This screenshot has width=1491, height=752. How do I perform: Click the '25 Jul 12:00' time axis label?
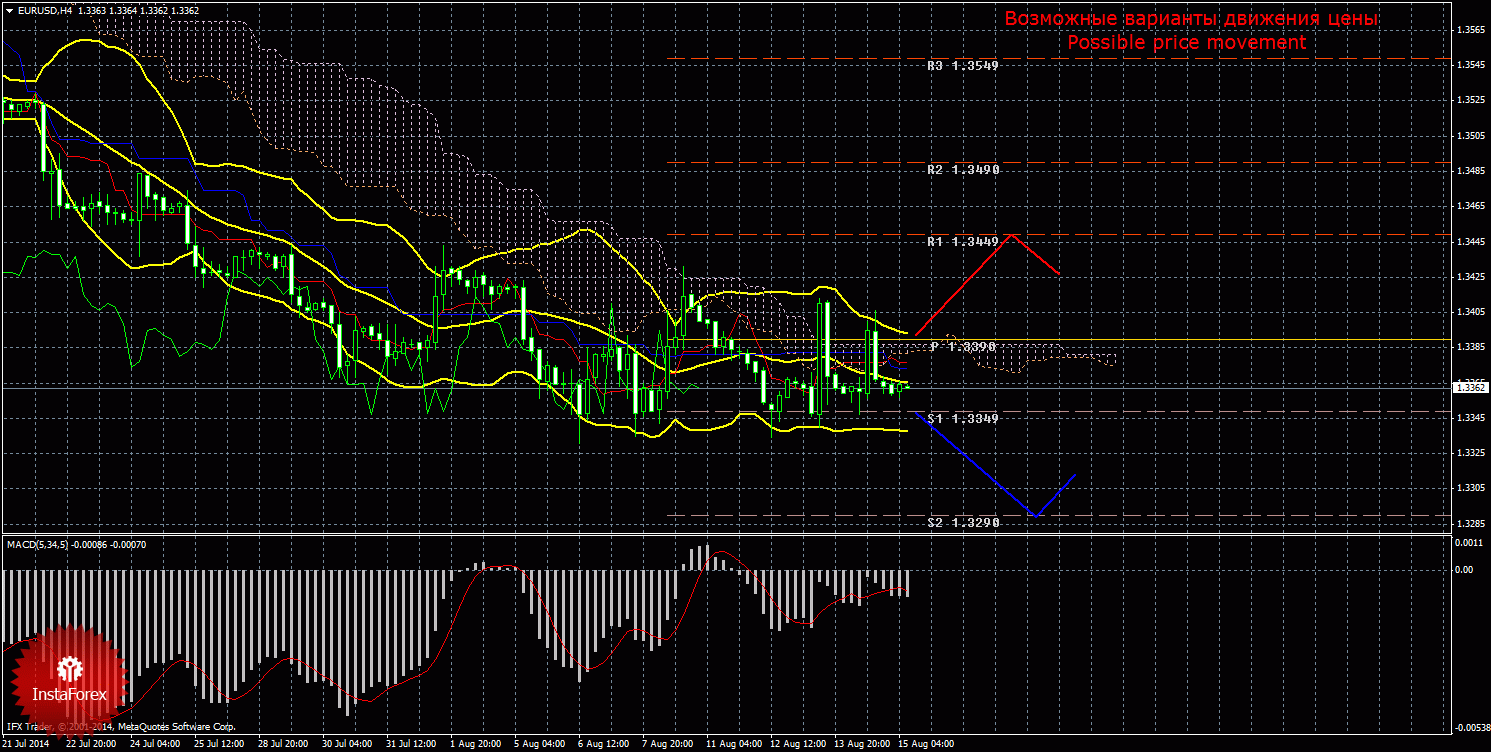(x=220, y=744)
